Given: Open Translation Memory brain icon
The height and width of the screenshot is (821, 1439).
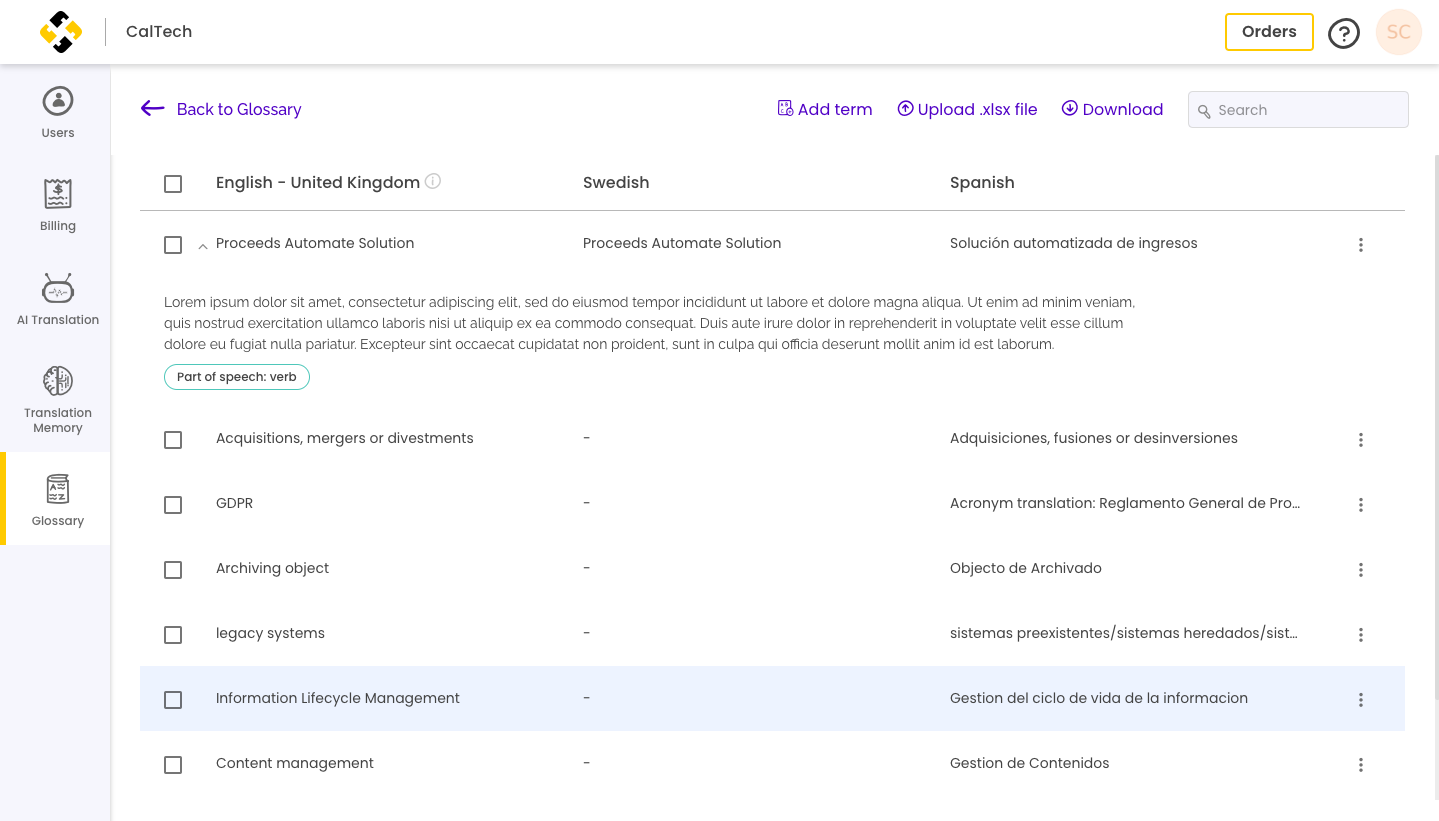Looking at the screenshot, I should click(58, 381).
